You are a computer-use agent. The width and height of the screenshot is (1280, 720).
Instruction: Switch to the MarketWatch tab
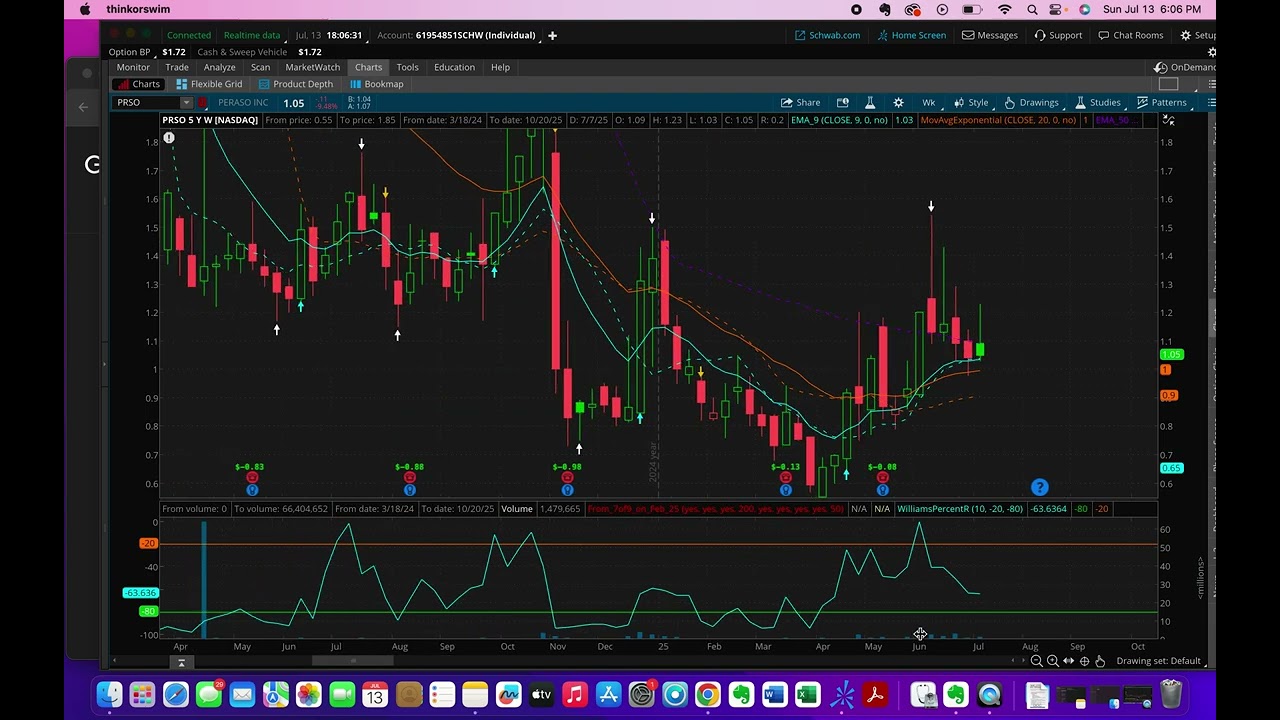tap(313, 67)
